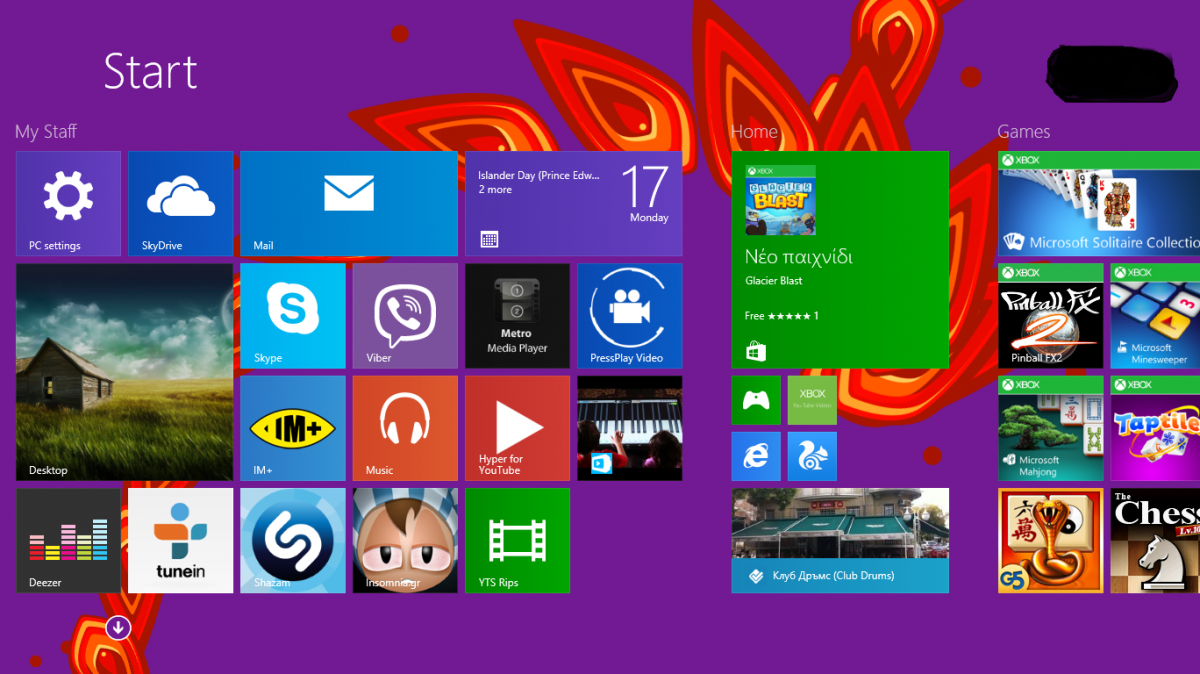Open the YTS Rips tile
This screenshot has height=674, width=1200.
point(518,541)
